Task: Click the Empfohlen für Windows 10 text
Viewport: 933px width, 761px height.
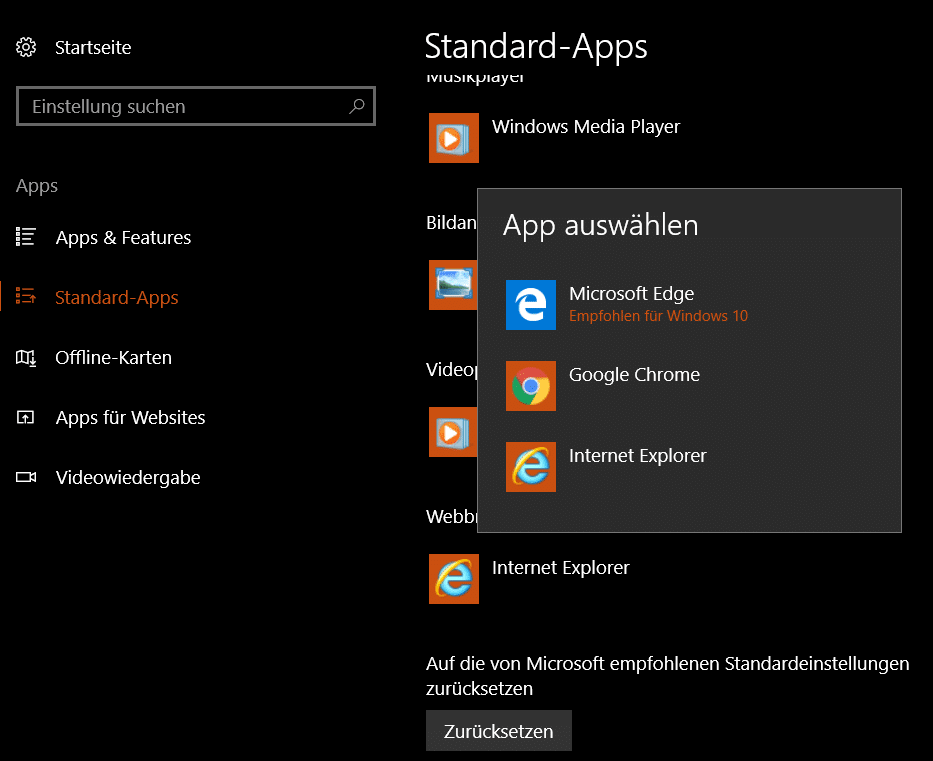Action: [x=658, y=316]
